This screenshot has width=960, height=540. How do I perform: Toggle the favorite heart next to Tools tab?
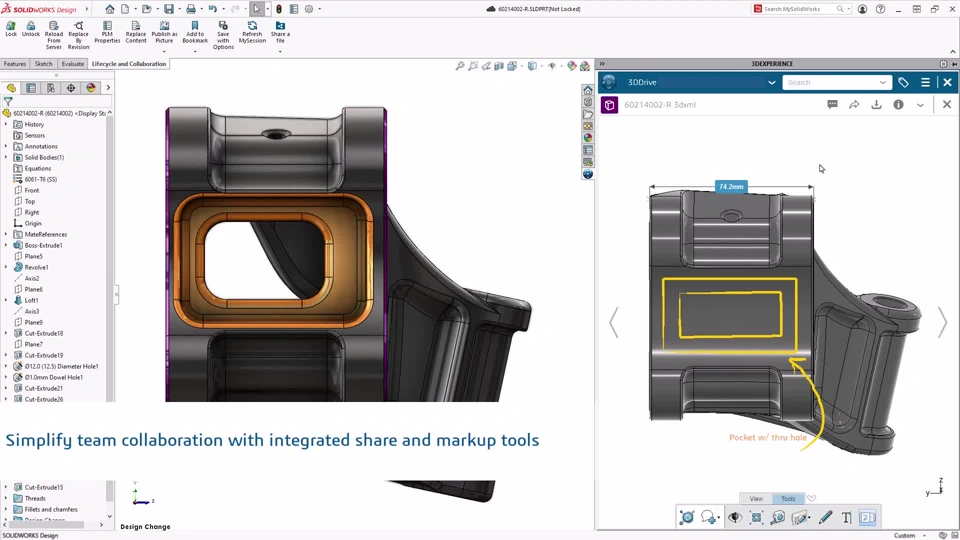pos(811,498)
